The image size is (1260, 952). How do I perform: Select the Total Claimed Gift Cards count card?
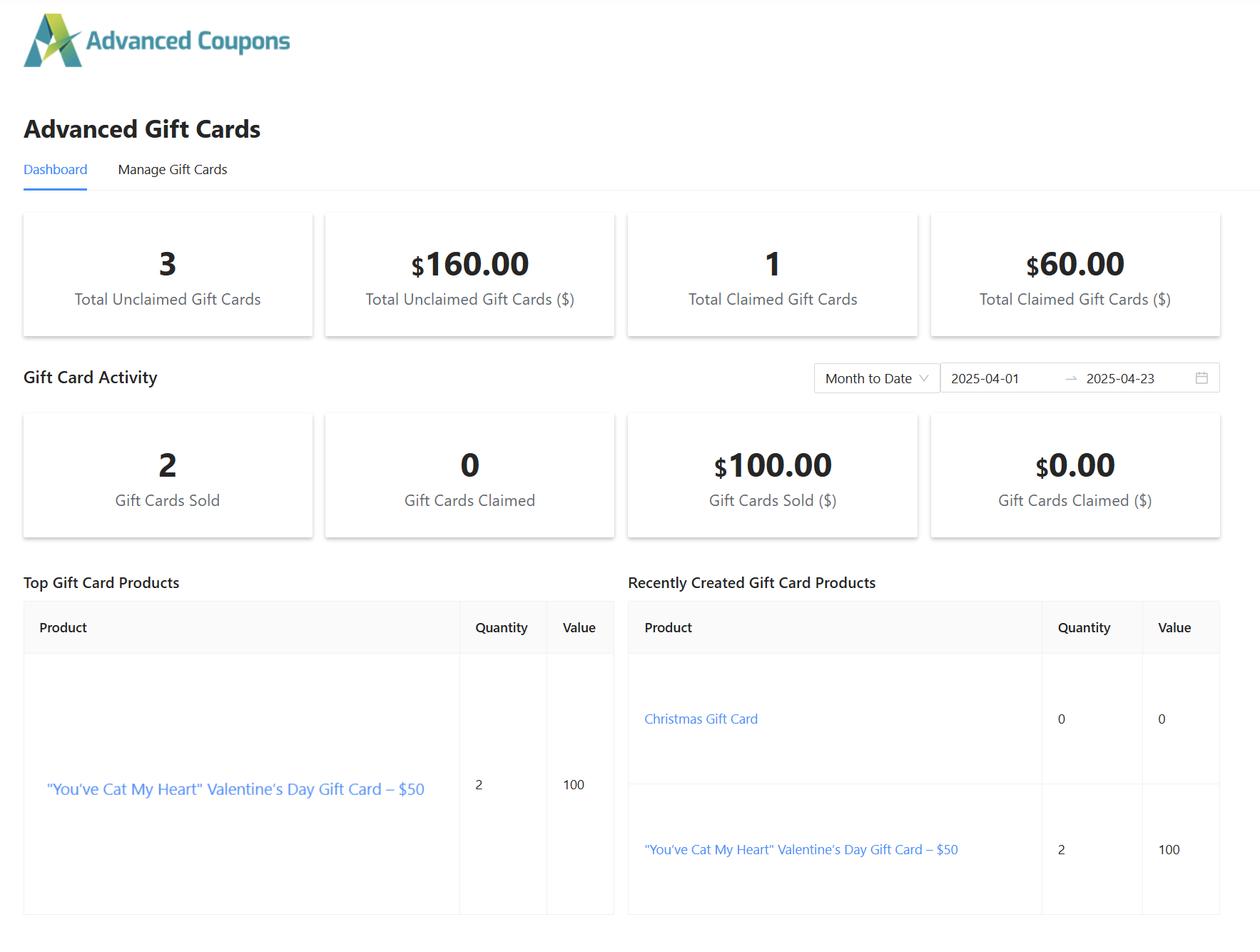click(x=773, y=275)
